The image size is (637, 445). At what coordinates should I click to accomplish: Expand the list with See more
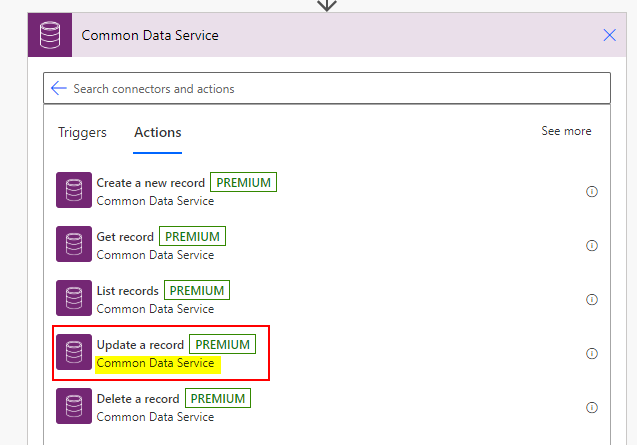click(566, 131)
